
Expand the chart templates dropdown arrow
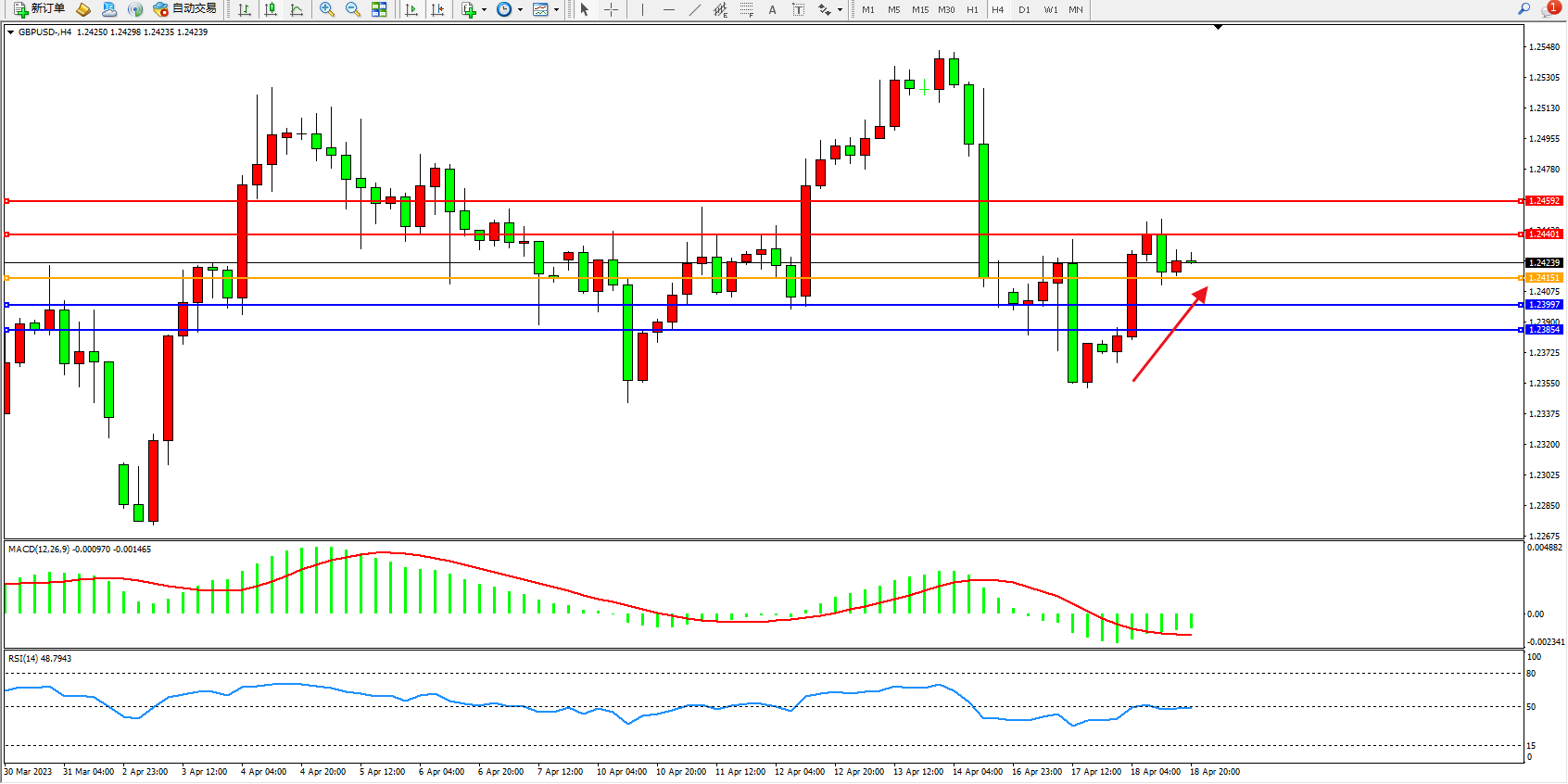[x=556, y=10]
